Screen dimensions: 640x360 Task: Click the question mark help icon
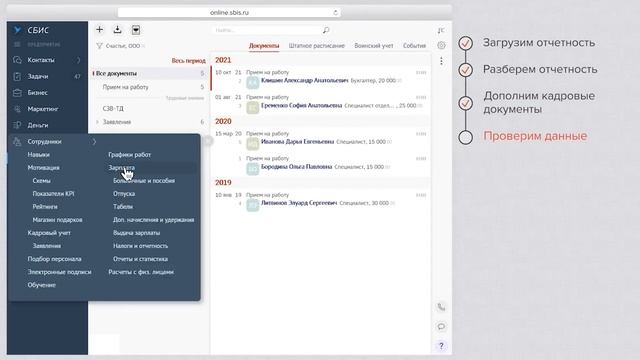tap(441, 346)
